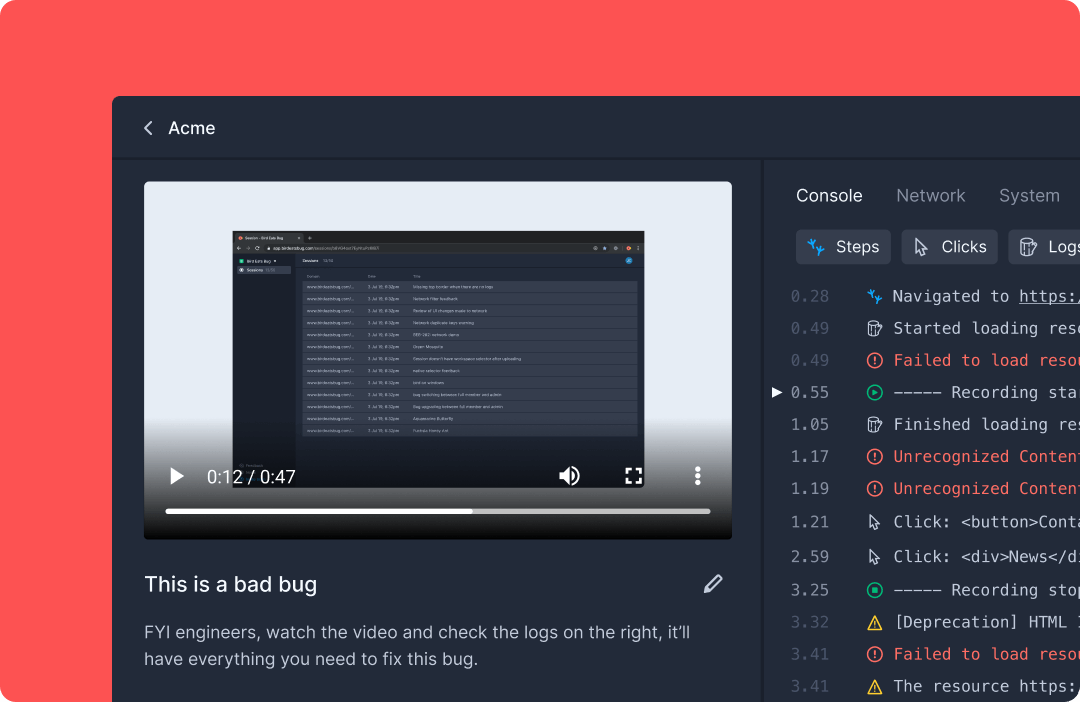Screen dimensions: 1080x702
Task: Open the Navigated to https link
Action: click(1048, 296)
